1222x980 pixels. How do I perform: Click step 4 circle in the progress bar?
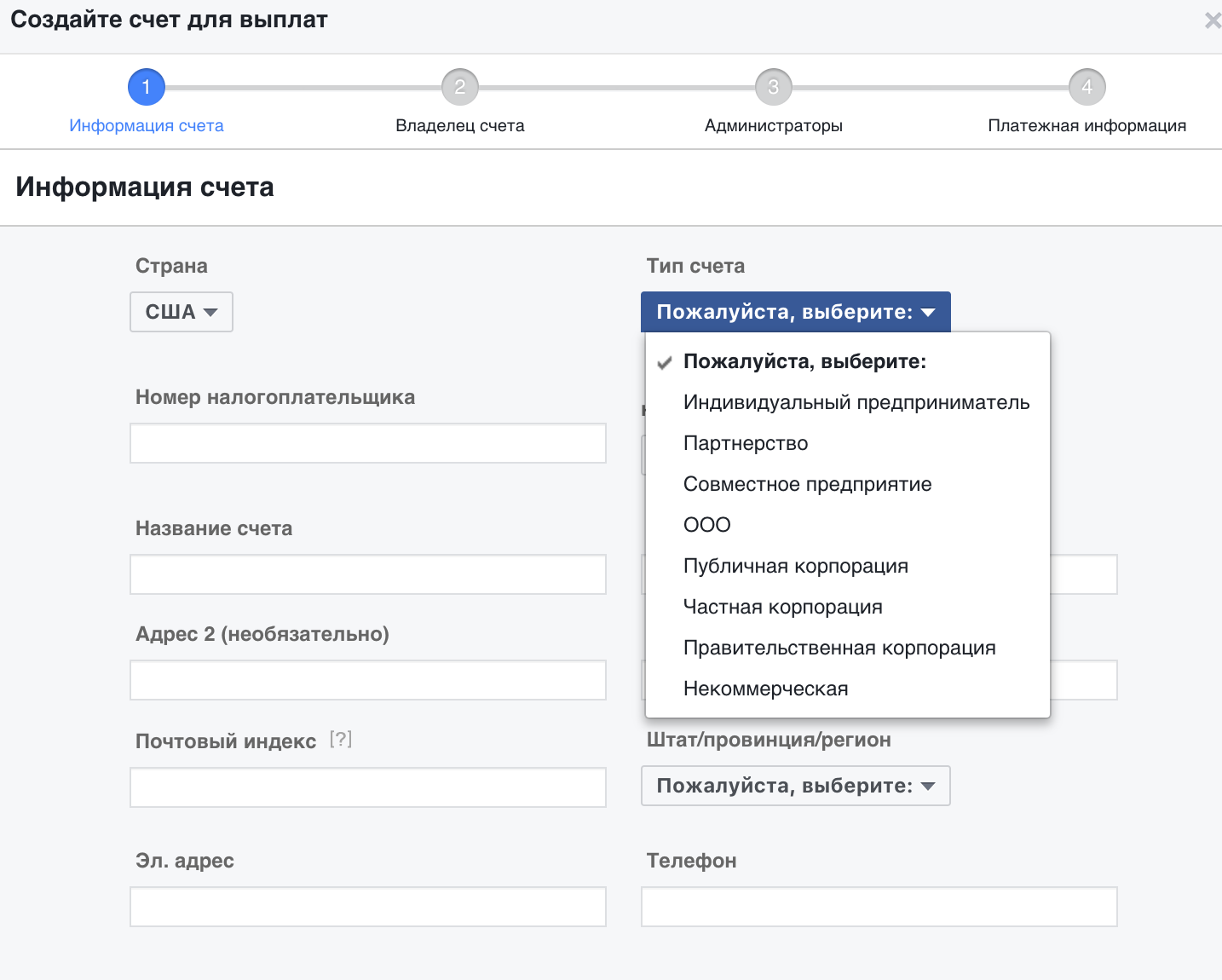tap(1087, 86)
